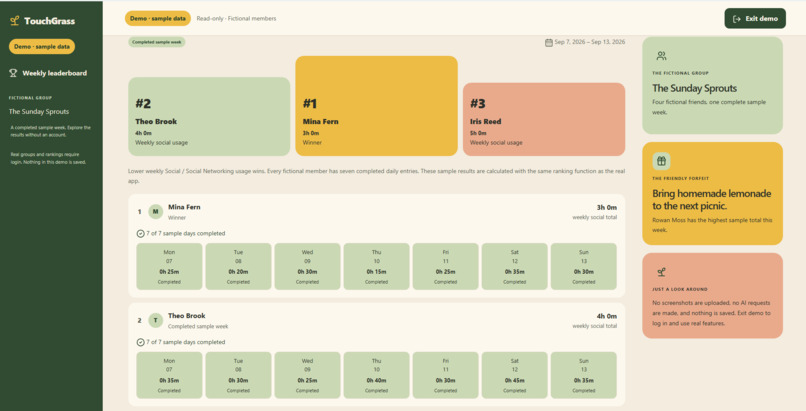The width and height of the screenshot is (806, 411).
Task: Click Theo Brook's Wed 09 day tile
Action: point(307,375)
